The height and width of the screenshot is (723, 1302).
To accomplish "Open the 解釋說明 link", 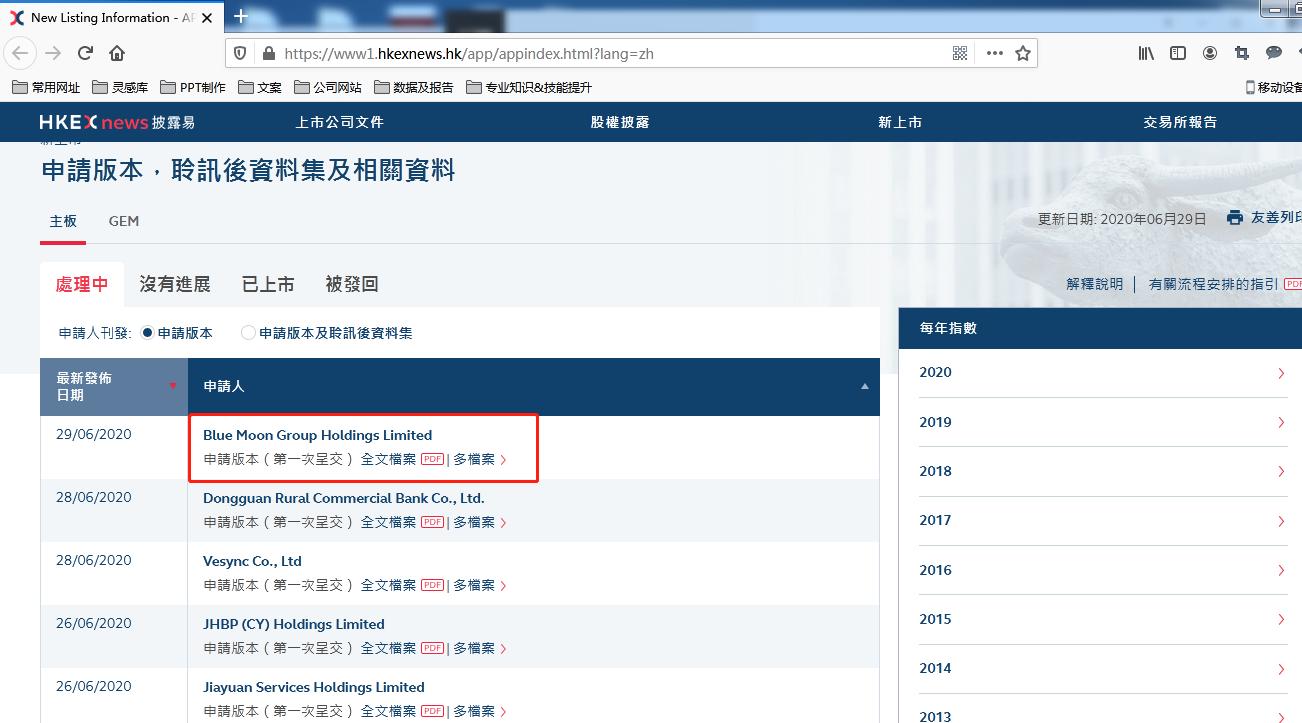I will click(1095, 284).
